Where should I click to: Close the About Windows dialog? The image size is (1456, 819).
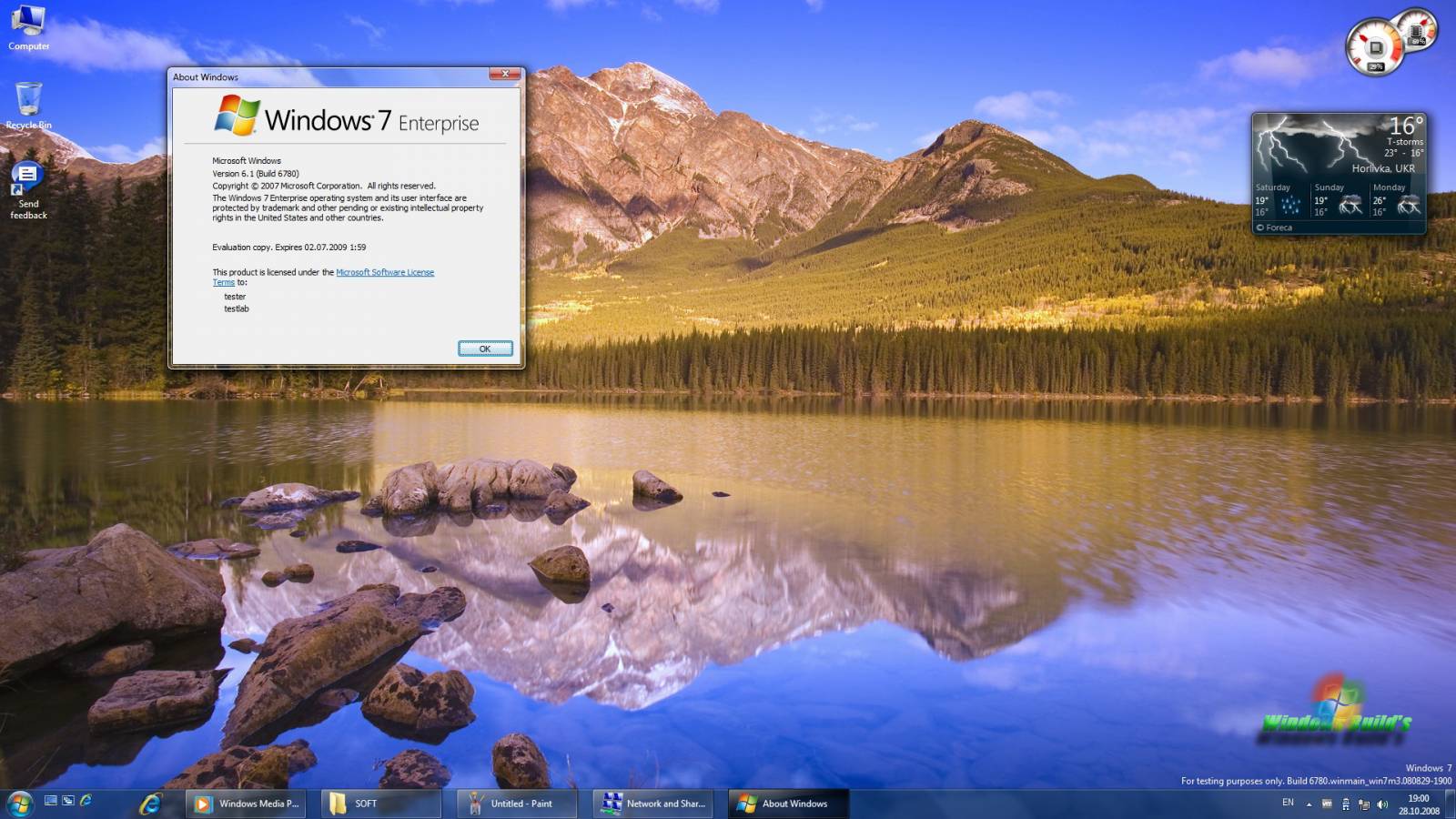click(505, 74)
